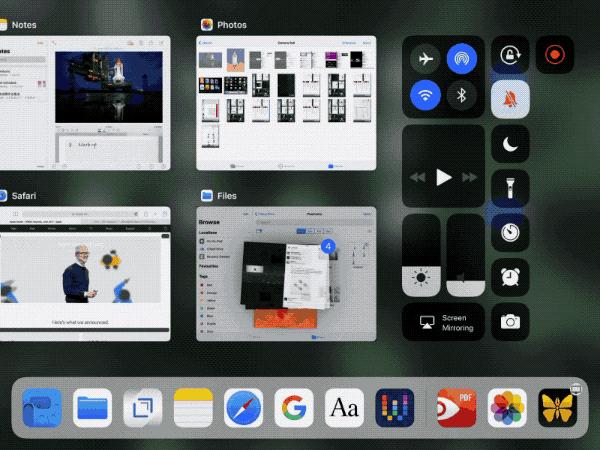
Task: Play media in Control Center
Action: click(443, 177)
